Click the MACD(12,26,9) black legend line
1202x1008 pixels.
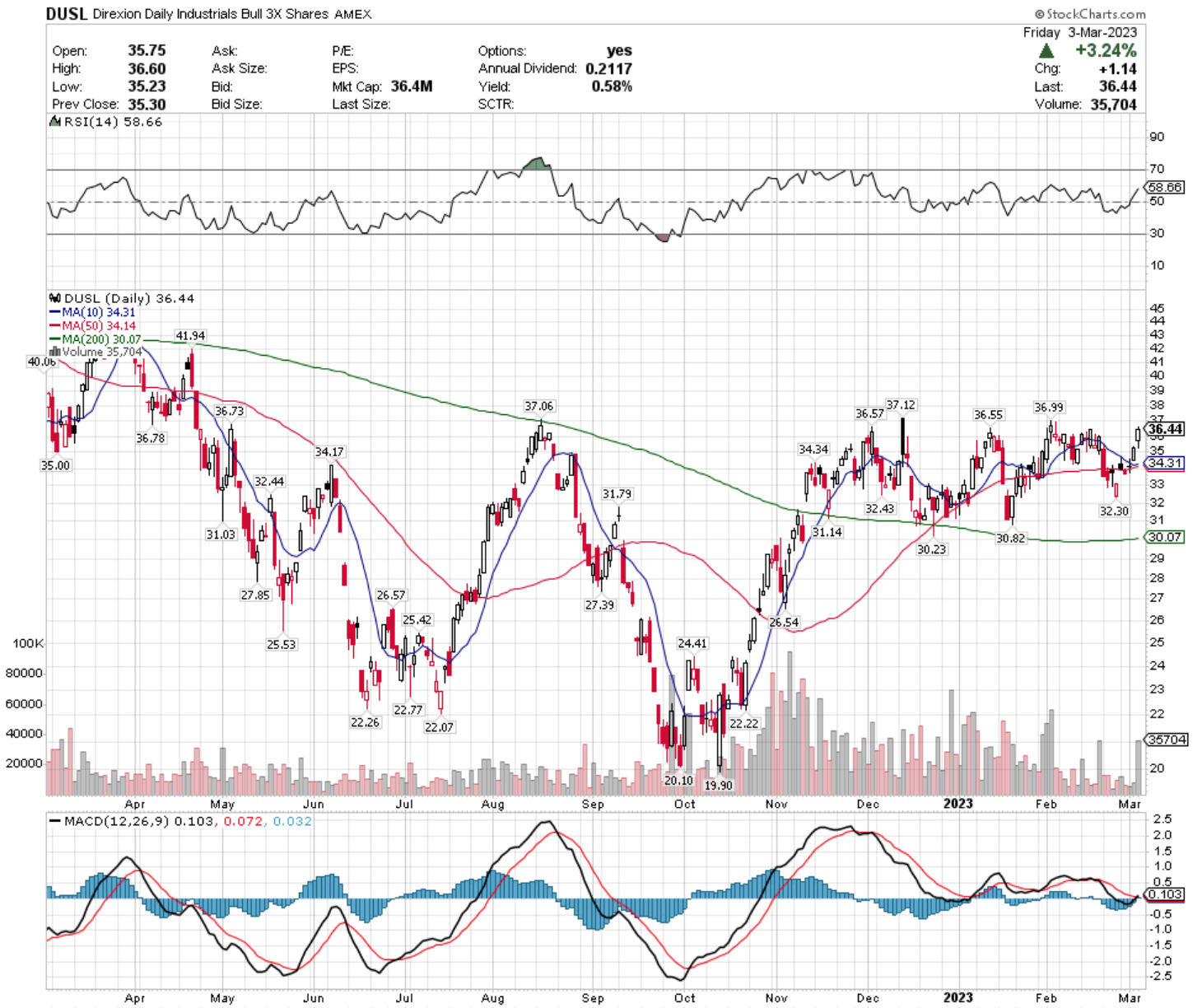click(55, 822)
